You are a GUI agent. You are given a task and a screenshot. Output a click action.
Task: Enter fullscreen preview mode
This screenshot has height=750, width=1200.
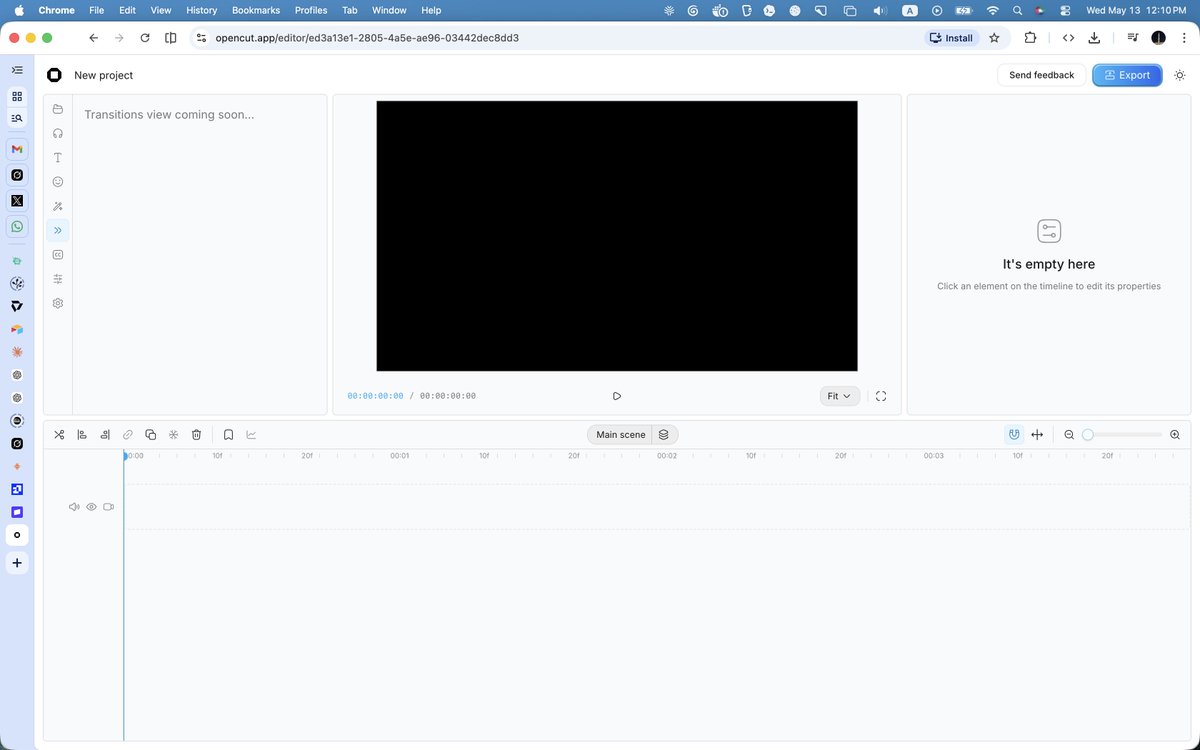tap(881, 396)
